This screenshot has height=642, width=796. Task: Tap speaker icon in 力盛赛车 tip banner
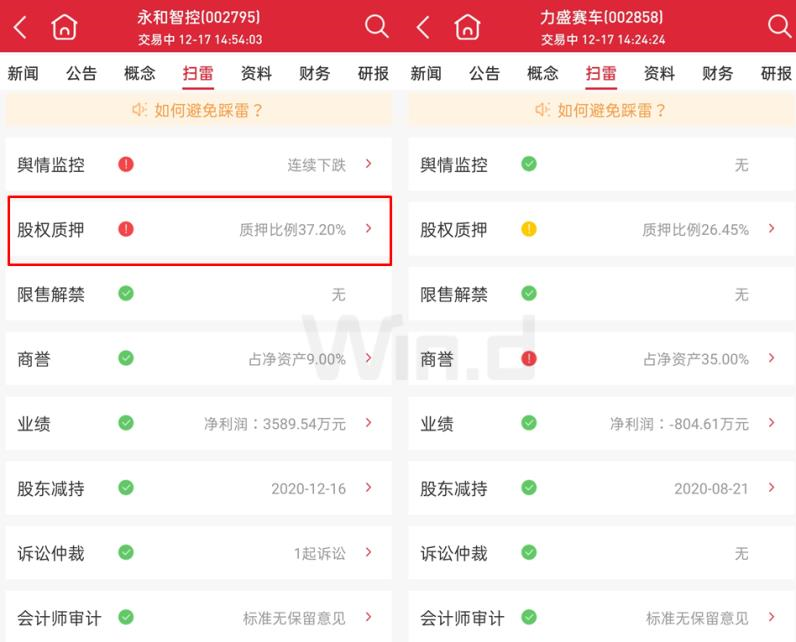coord(542,110)
